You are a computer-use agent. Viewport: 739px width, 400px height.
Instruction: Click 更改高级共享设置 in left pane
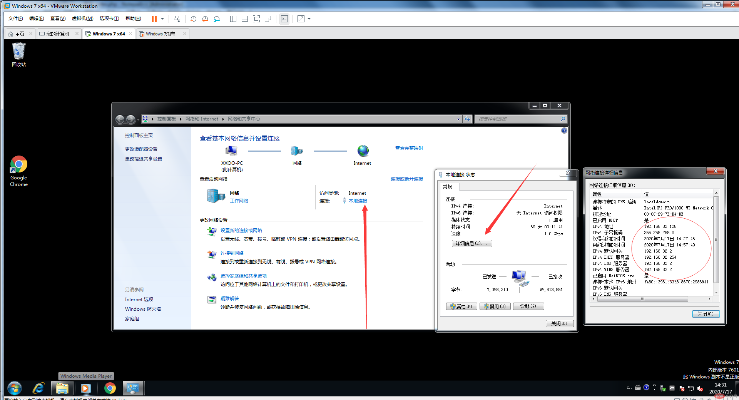[143, 159]
